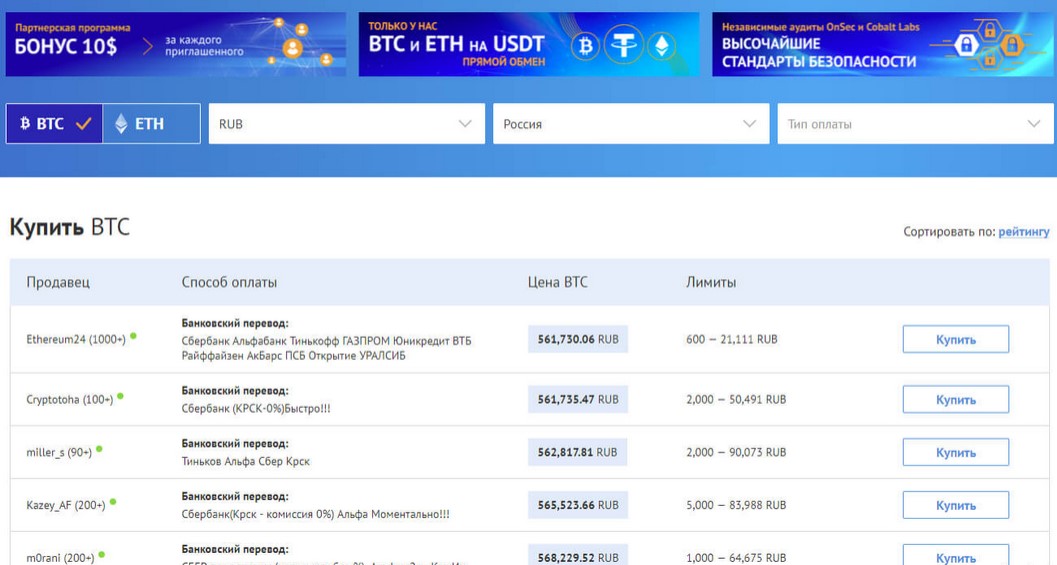Click the Bitcoin coin icon in USDT banner
The width and height of the screenshot is (1057, 565).
click(585, 45)
